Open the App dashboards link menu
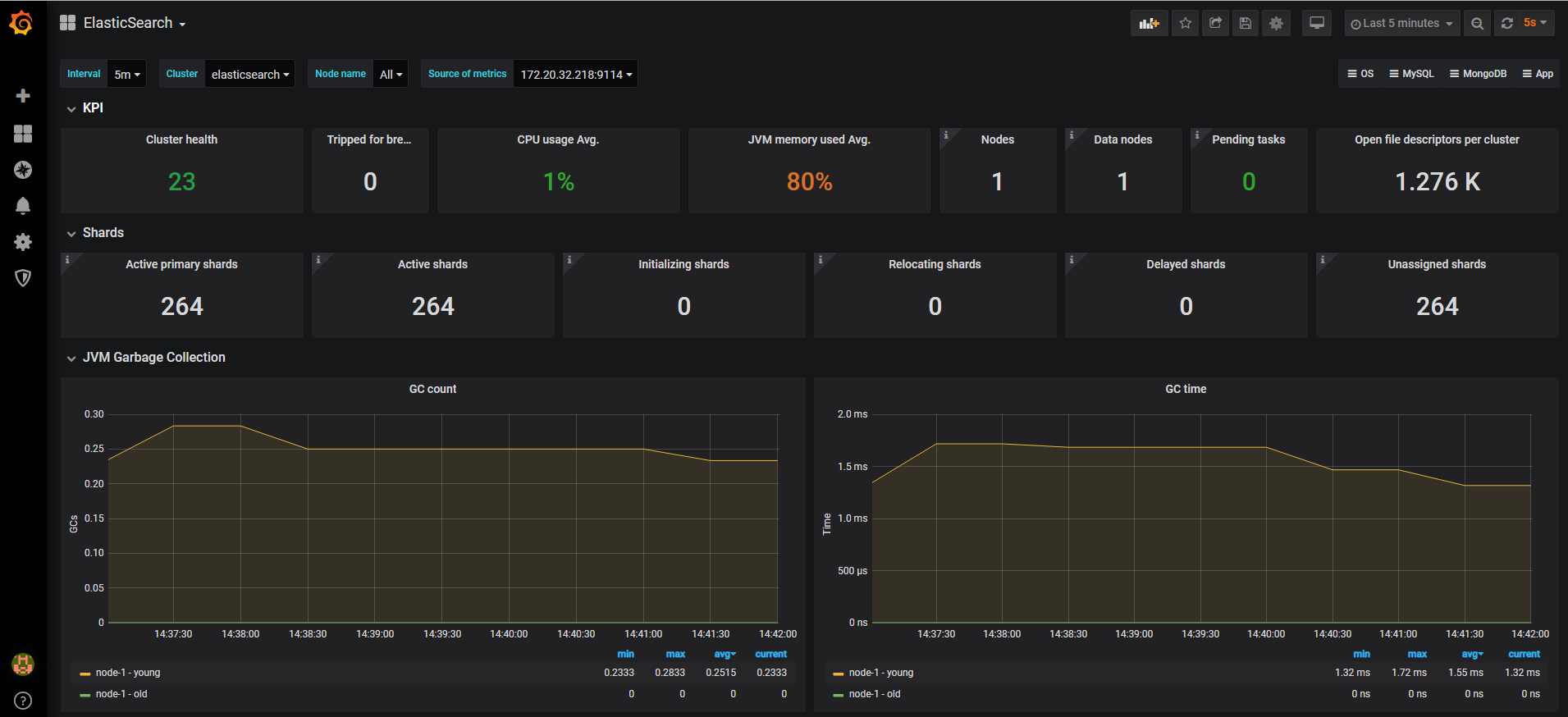Screen dimensions: 1568x717 [1538, 74]
